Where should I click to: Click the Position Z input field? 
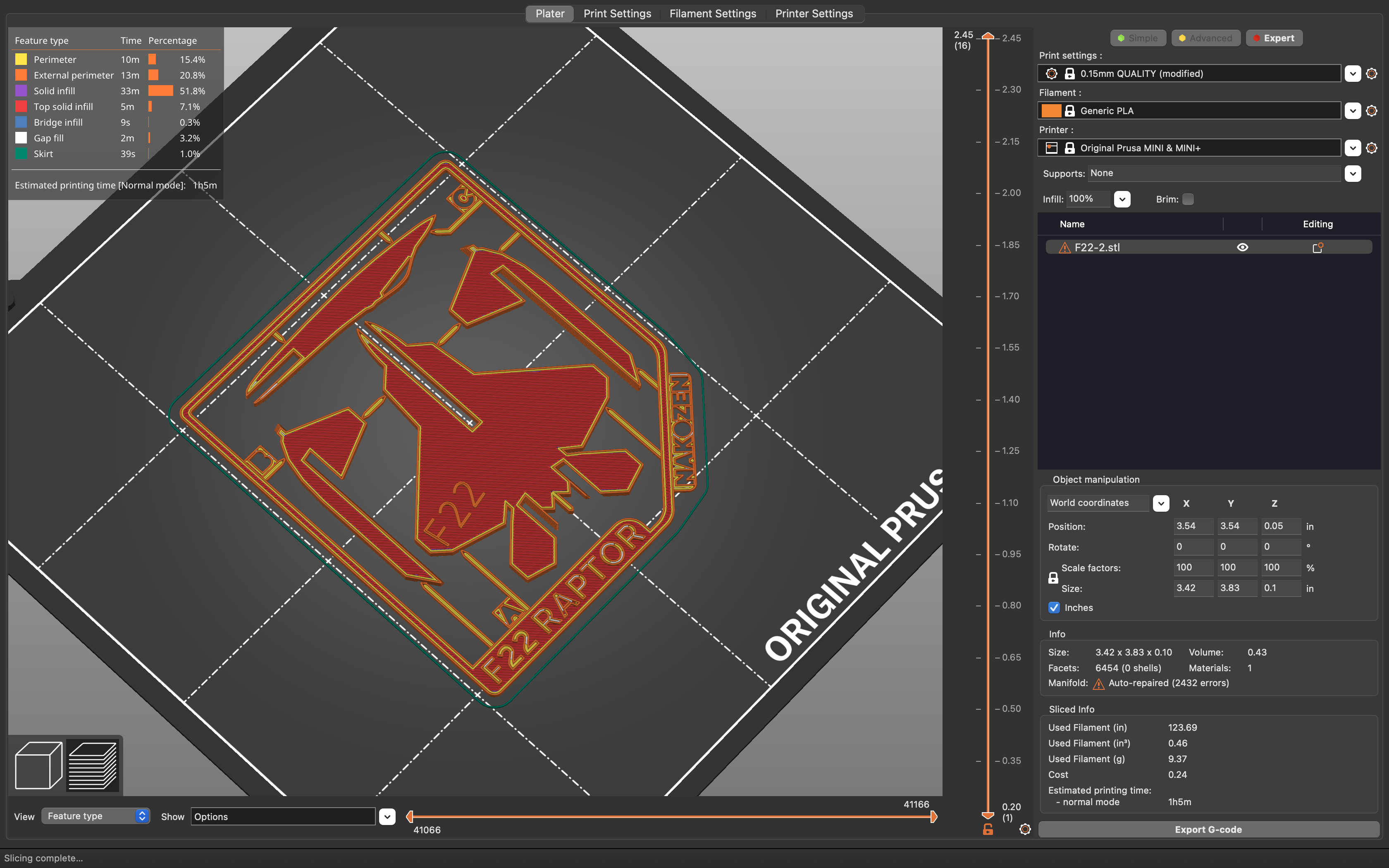[1281, 526]
